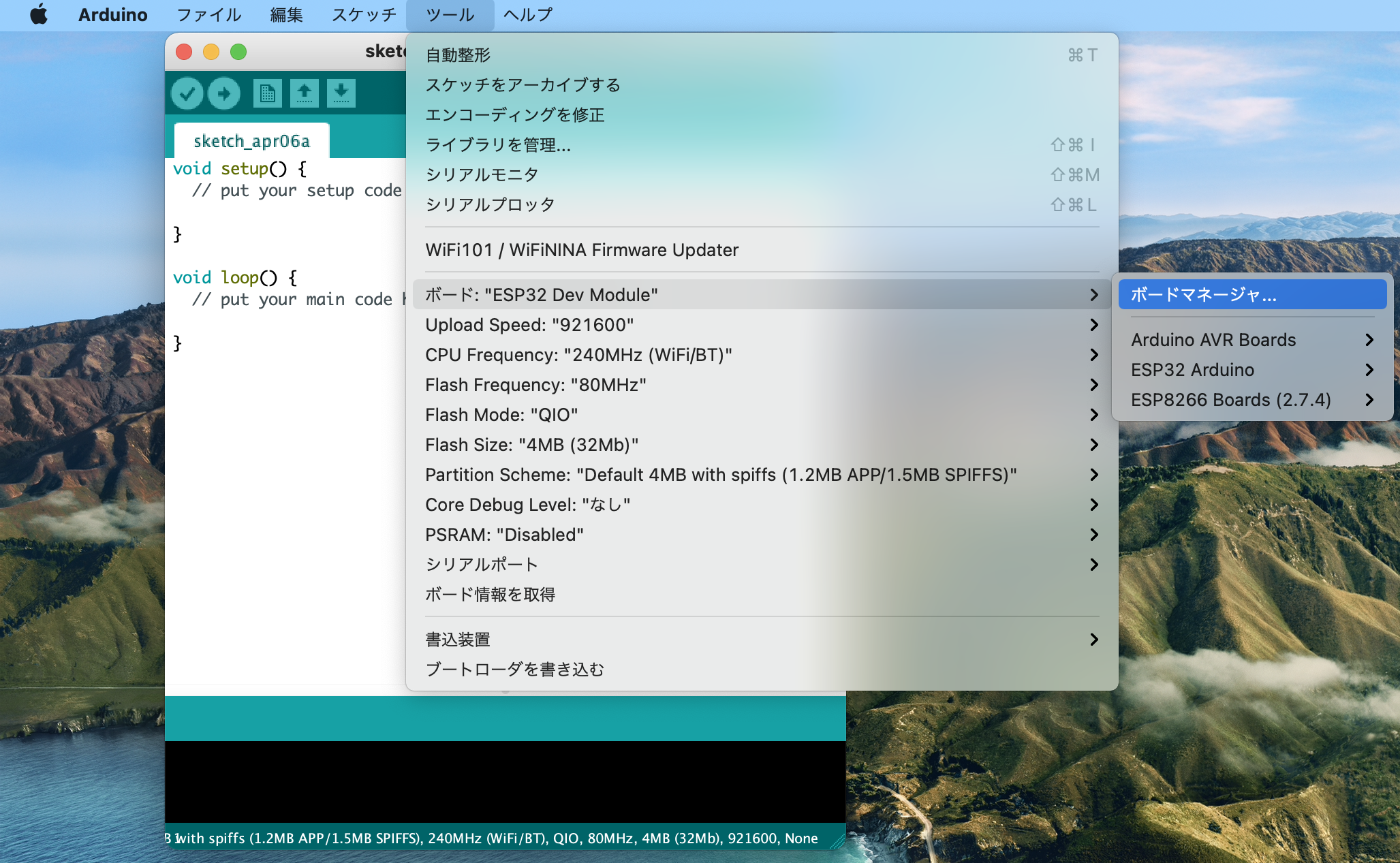Close the ツール menu in menu bar
1400x863 pixels.
pyautogui.click(x=450, y=14)
